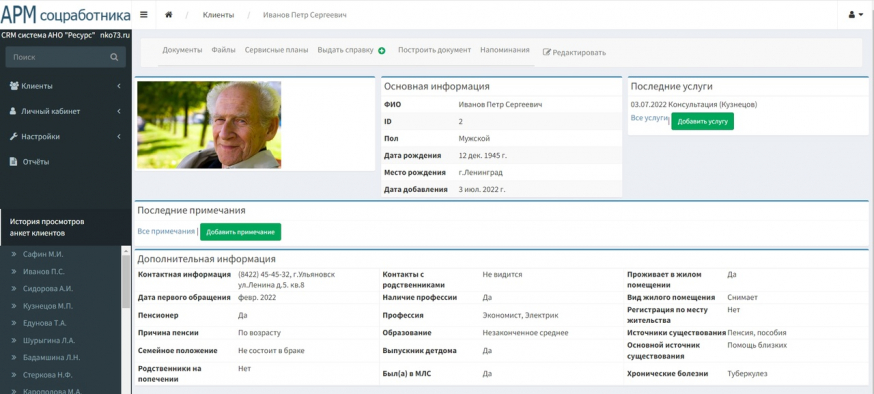
Task: Click value Помощь близких
Action: click(757, 345)
